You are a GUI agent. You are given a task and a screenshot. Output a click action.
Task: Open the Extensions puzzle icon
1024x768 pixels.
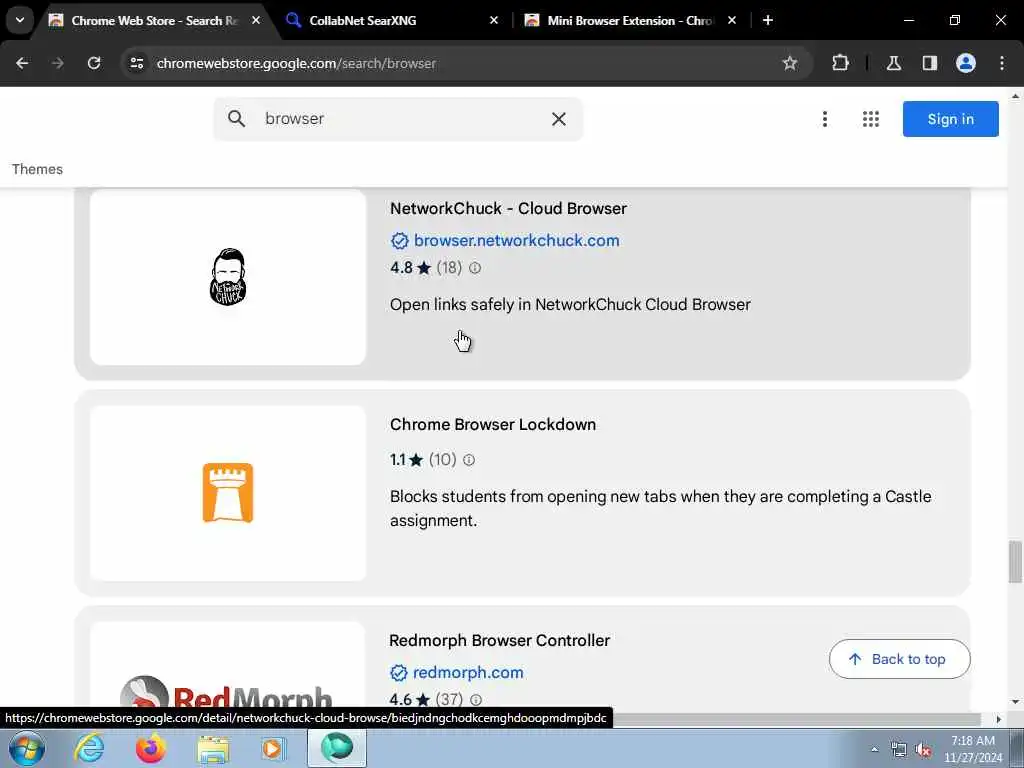pos(840,63)
